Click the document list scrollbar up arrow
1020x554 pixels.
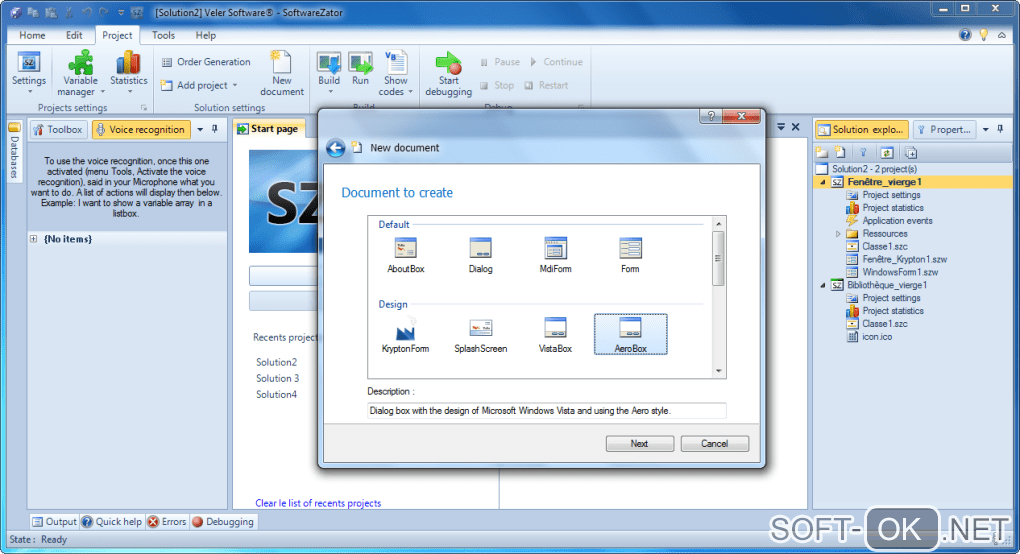[x=719, y=224]
